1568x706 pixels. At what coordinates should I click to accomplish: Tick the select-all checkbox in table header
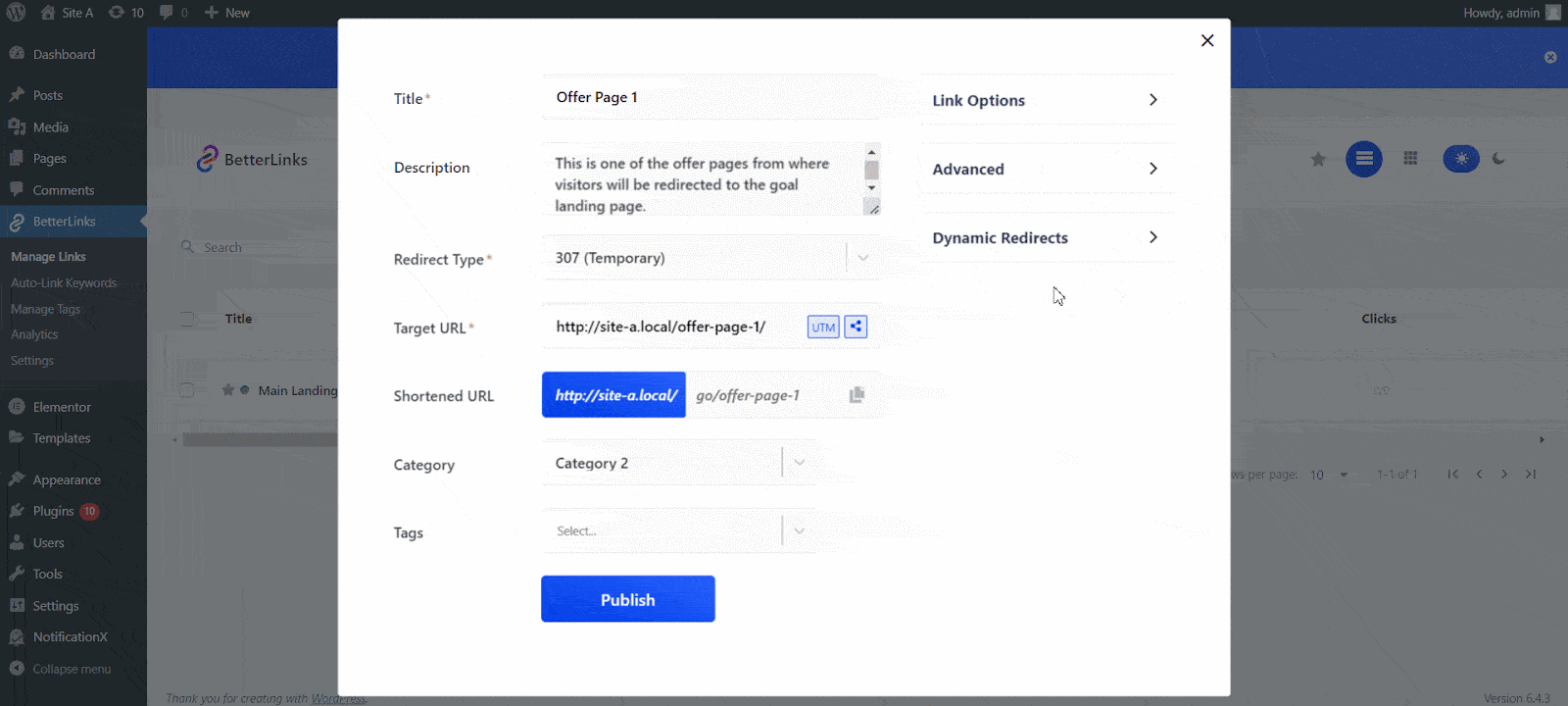pos(186,319)
